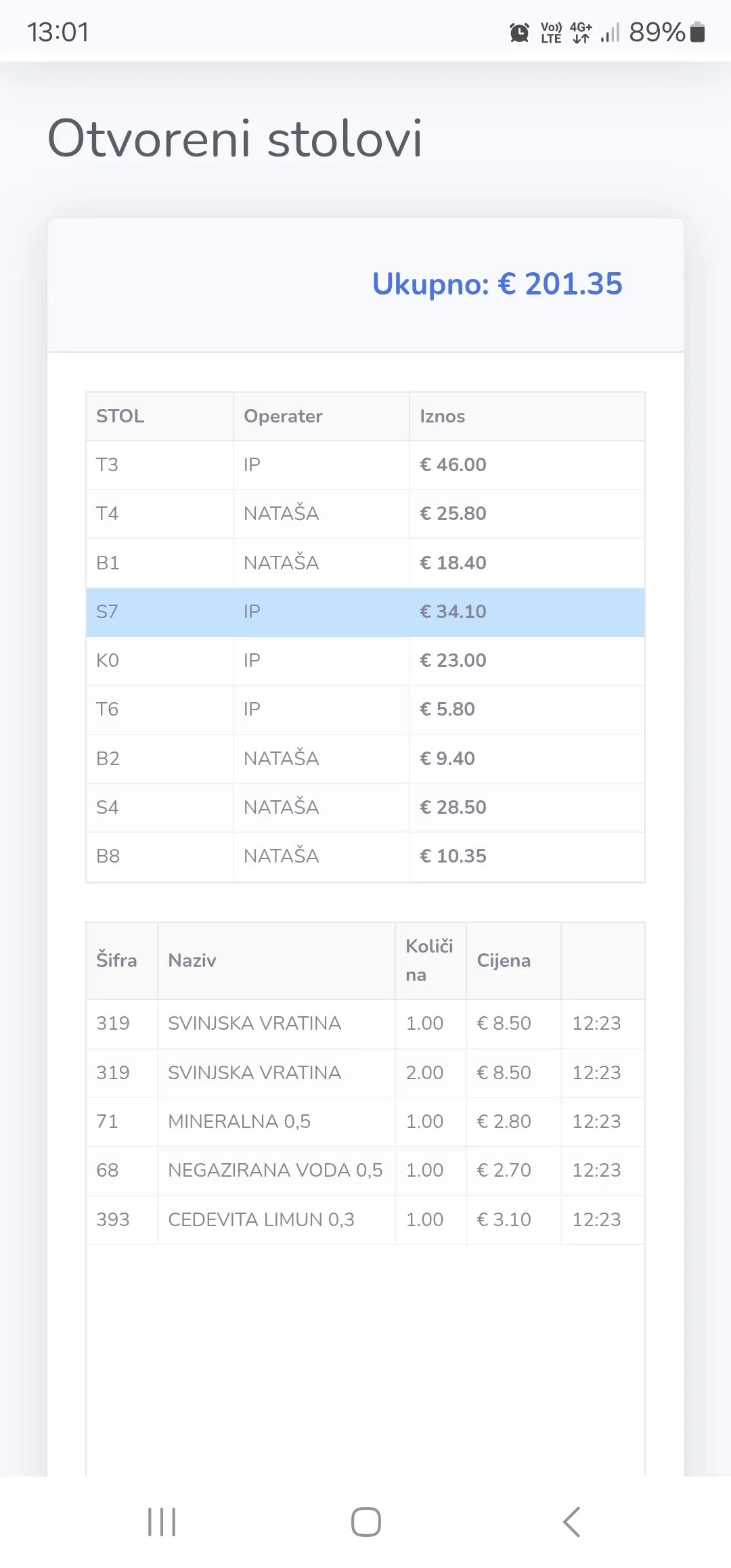Tap the Android back navigation icon
The image size is (731, 1568).
tap(571, 1522)
